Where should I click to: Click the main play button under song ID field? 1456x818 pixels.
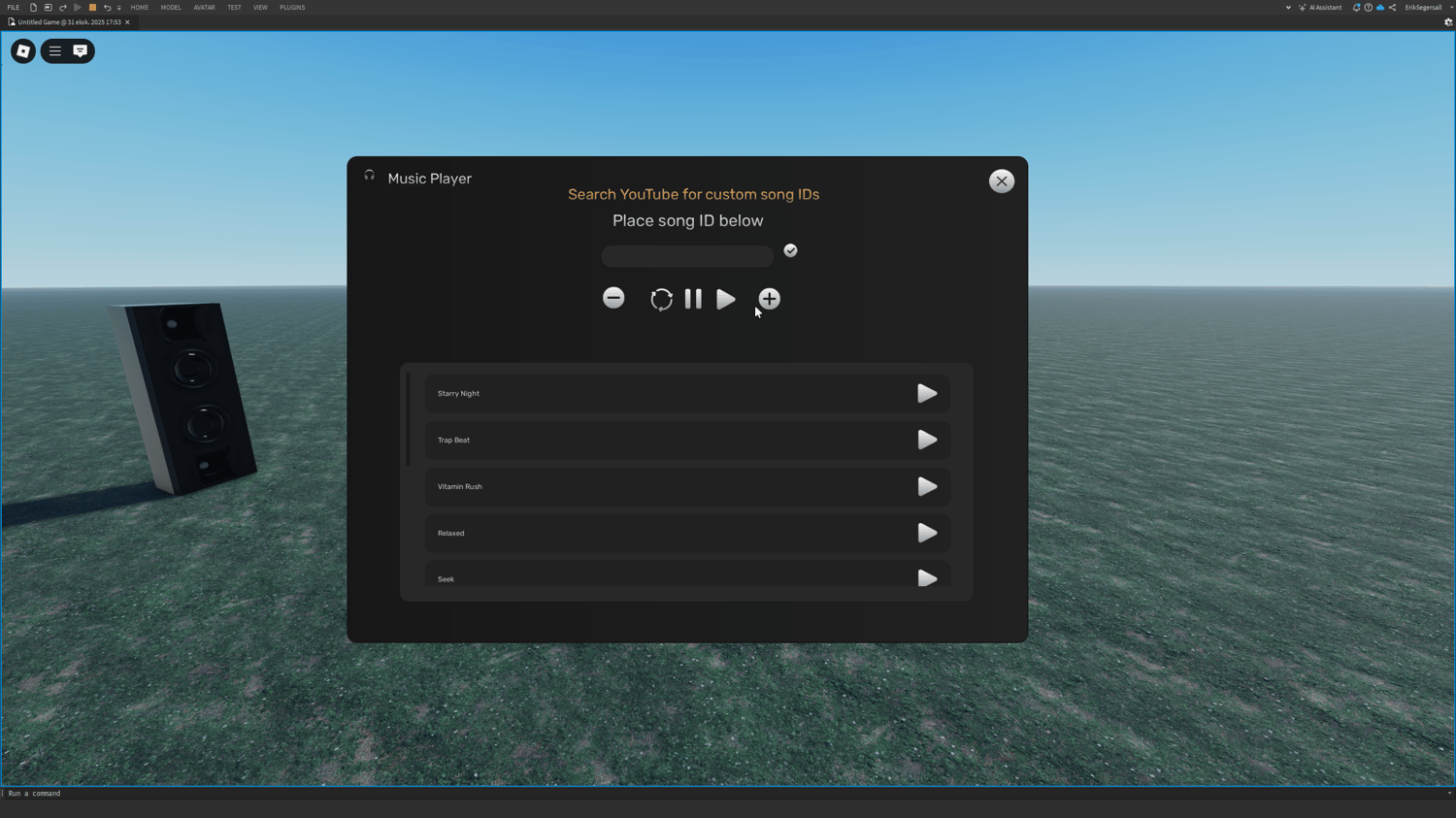point(726,299)
